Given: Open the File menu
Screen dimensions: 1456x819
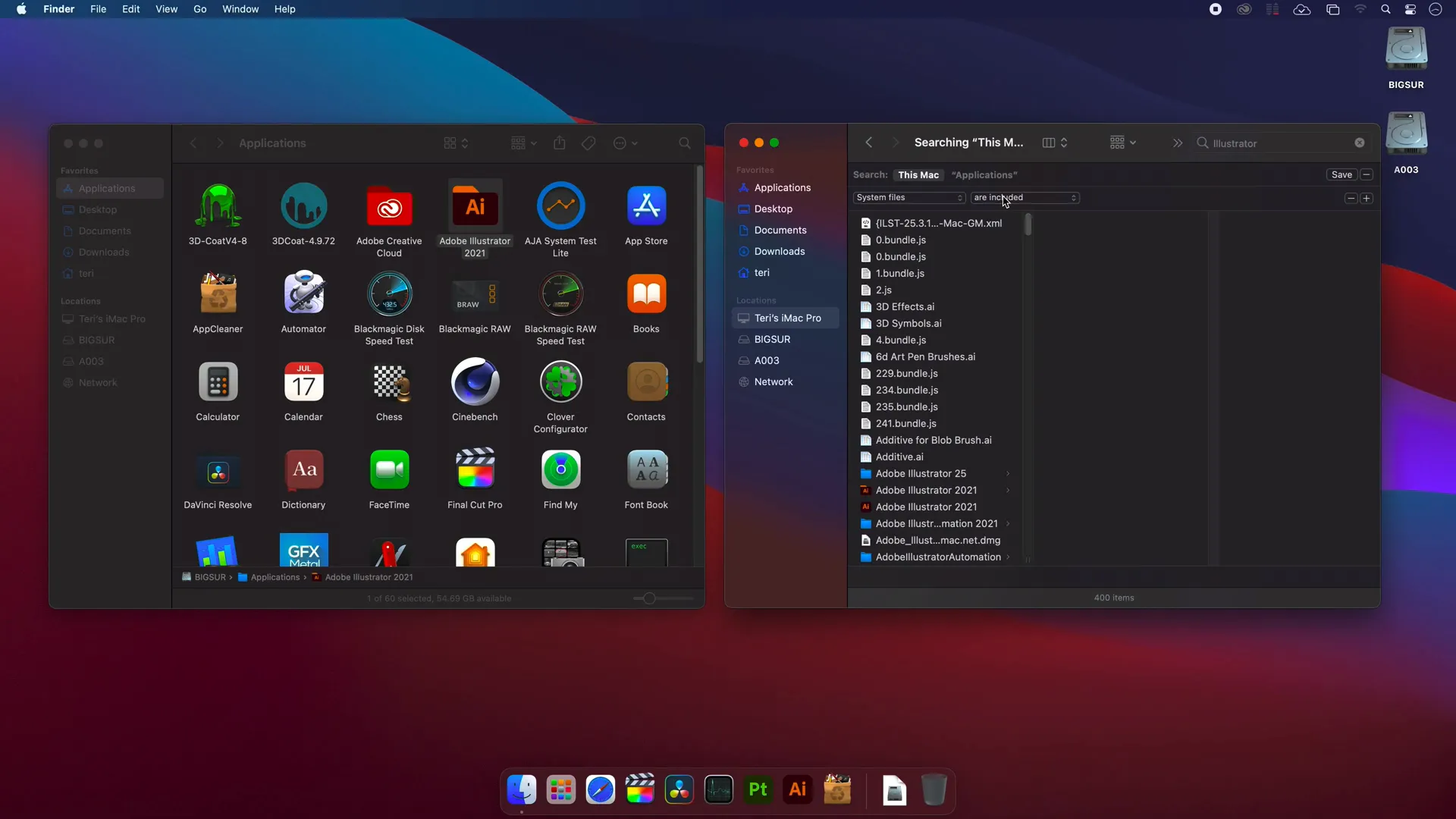Looking at the screenshot, I should [x=98, y=9].
